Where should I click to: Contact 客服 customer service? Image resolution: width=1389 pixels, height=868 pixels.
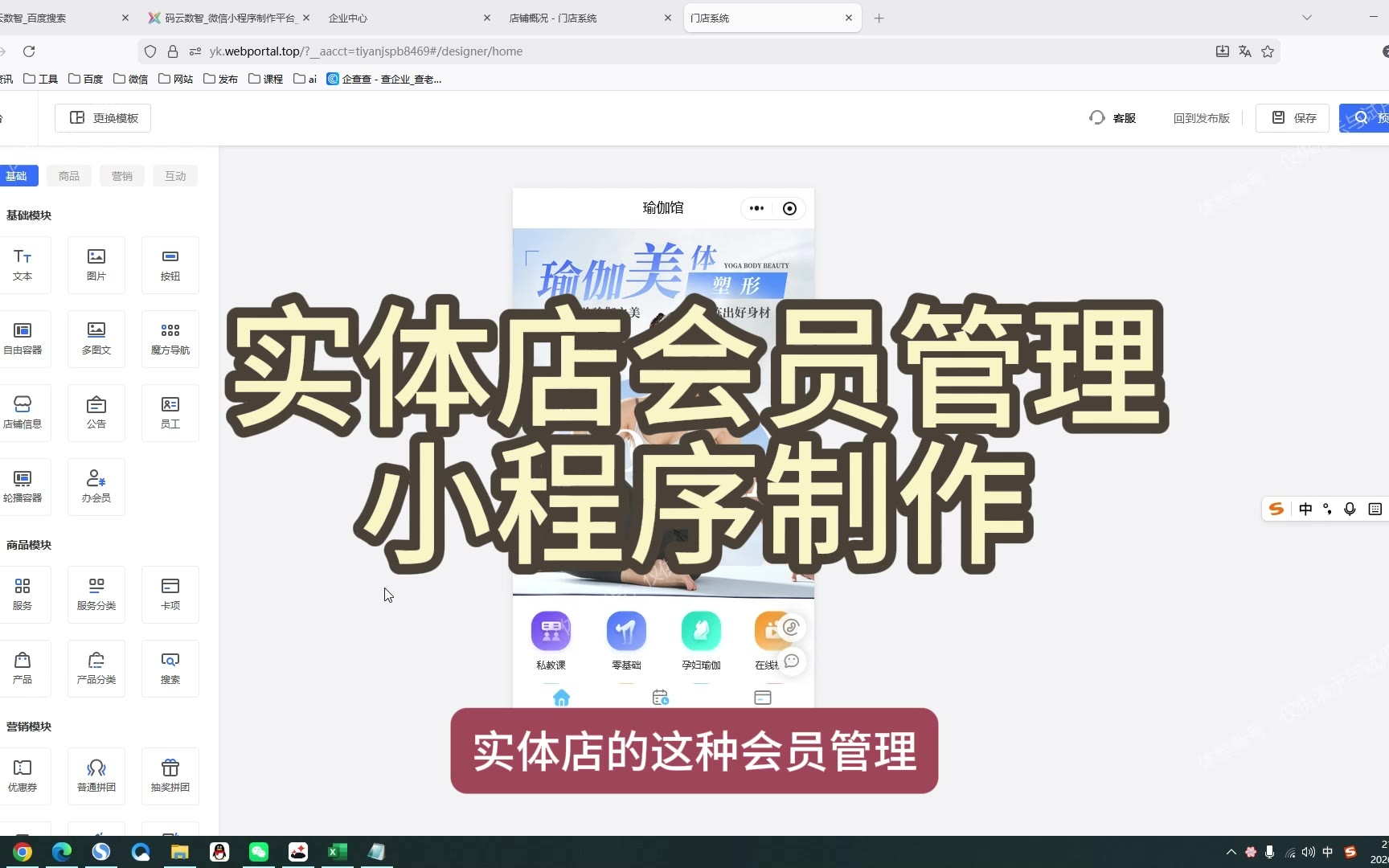click(x=1113, y=118)
